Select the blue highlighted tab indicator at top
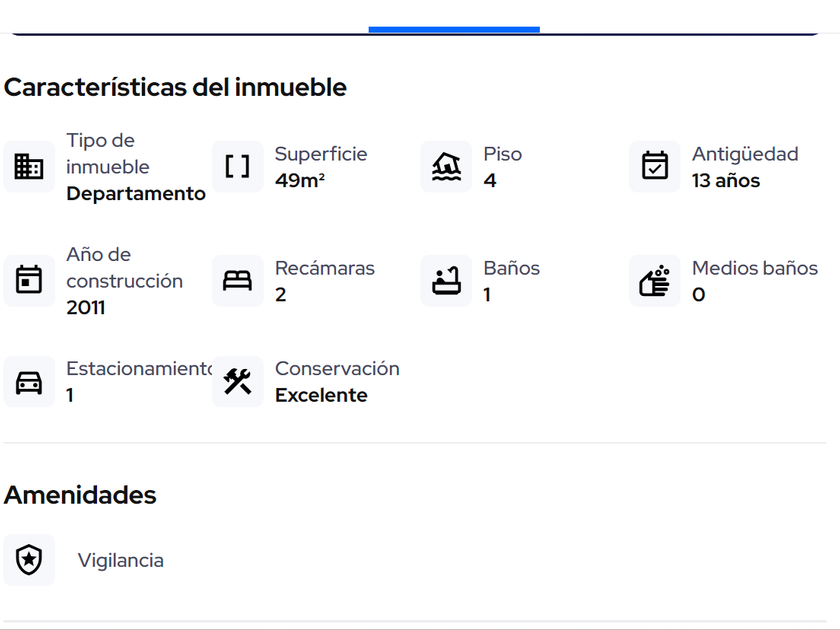Image resolution: width=840 pixels, height=630 pixels. click(454, 30)
